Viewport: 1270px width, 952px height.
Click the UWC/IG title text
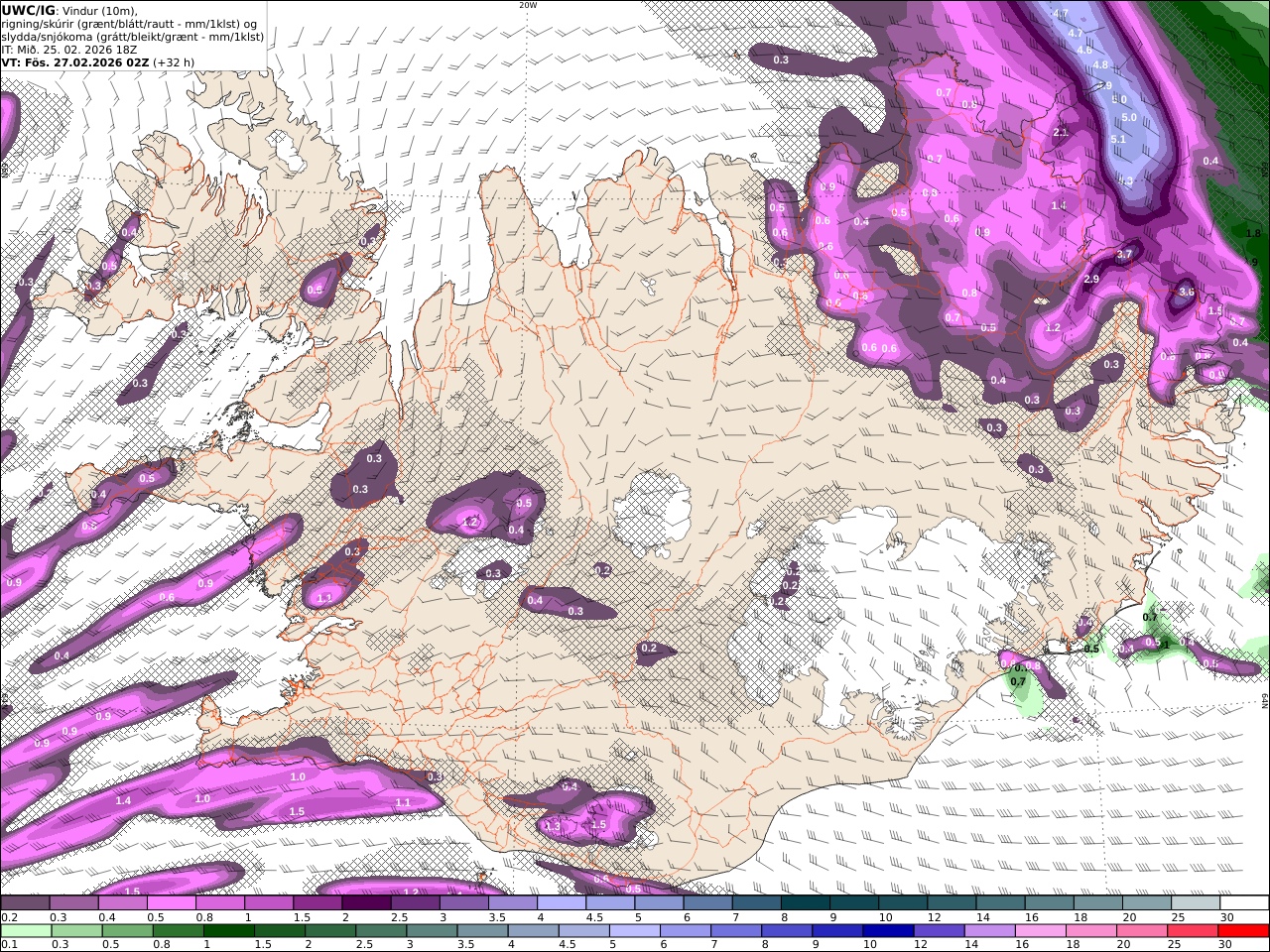coord(27,10)
